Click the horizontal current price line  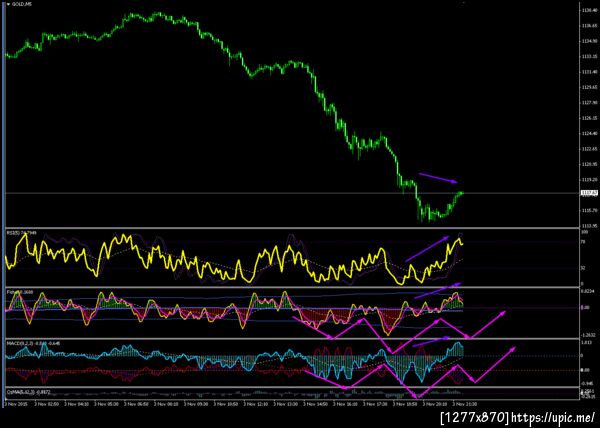(x=293, y=193)
